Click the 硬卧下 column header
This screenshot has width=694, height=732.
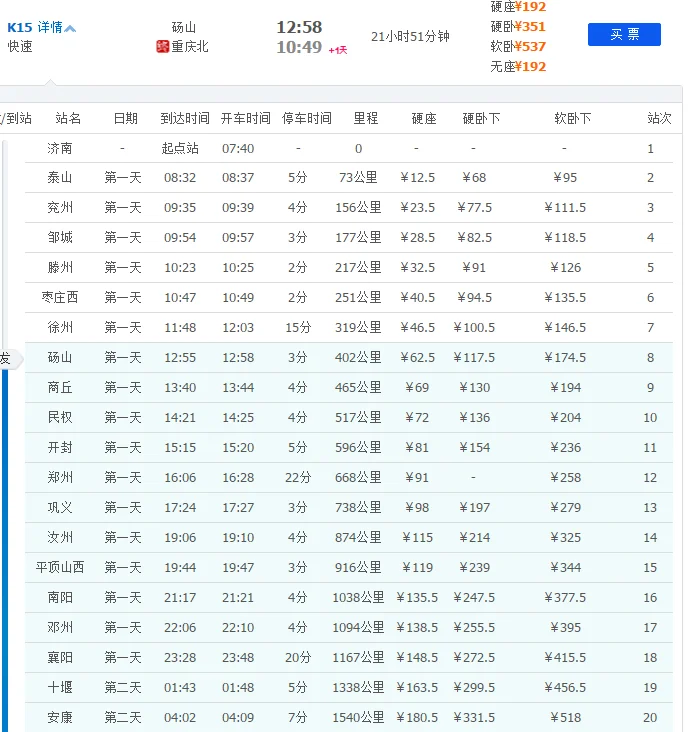click(x=481, y=119)
